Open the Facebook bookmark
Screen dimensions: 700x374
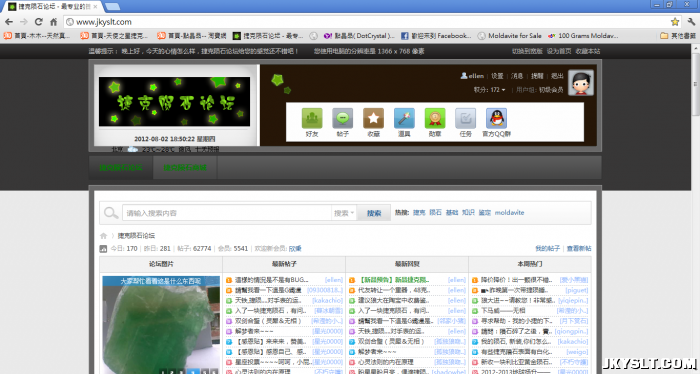pos(436,36)
